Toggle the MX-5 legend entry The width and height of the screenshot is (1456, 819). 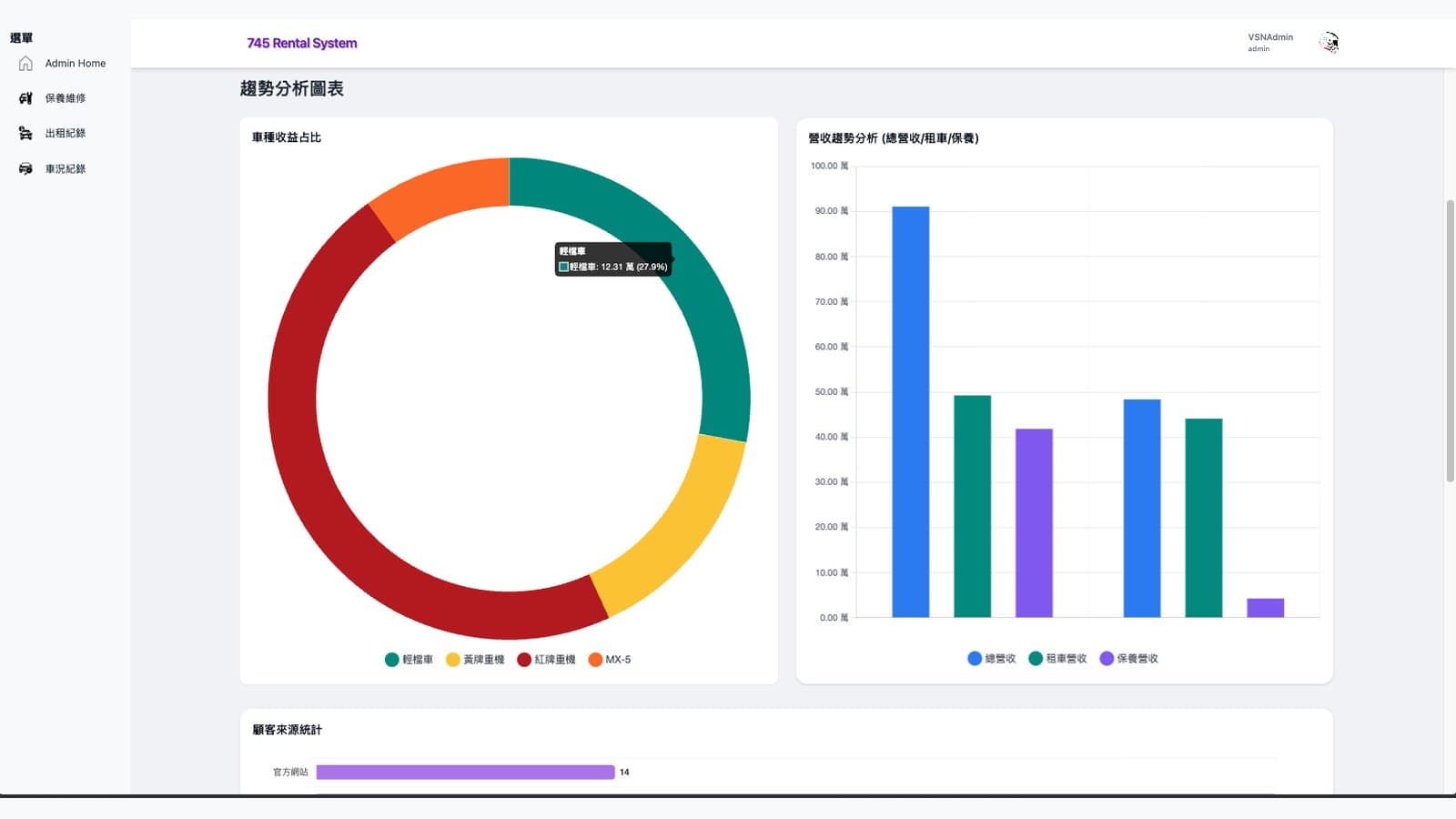610,660
